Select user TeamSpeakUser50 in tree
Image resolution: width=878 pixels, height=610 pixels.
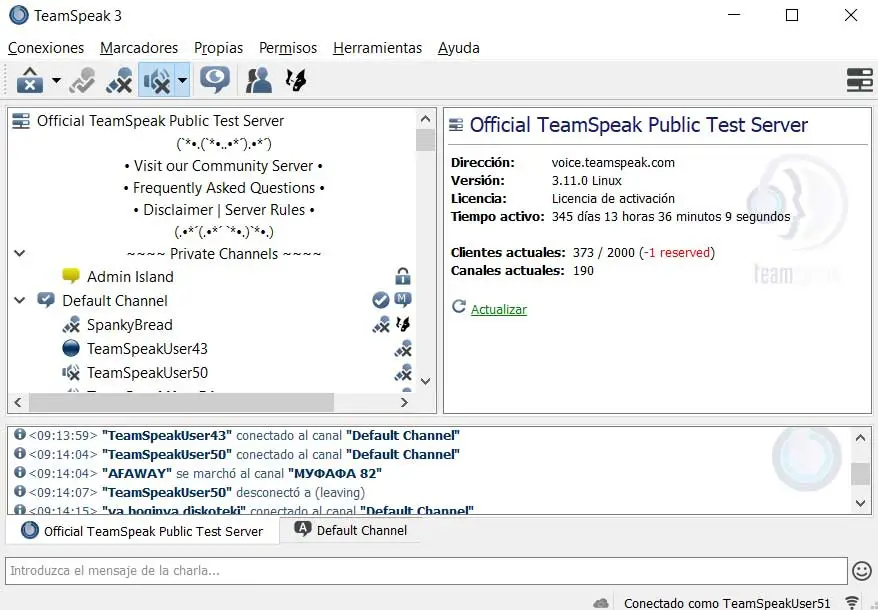(147, 373)
